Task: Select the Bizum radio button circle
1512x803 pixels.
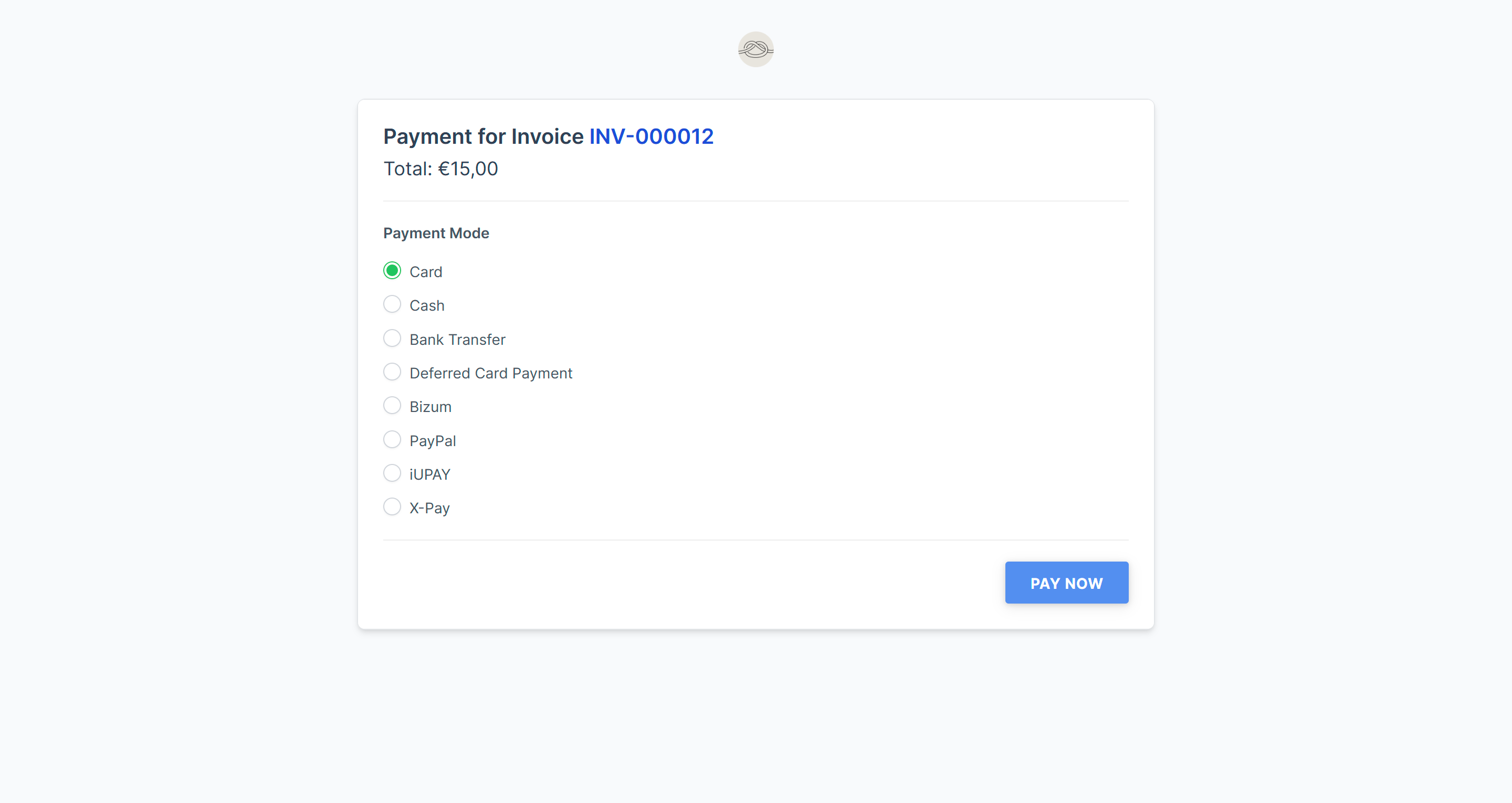Action: (392, 406)
